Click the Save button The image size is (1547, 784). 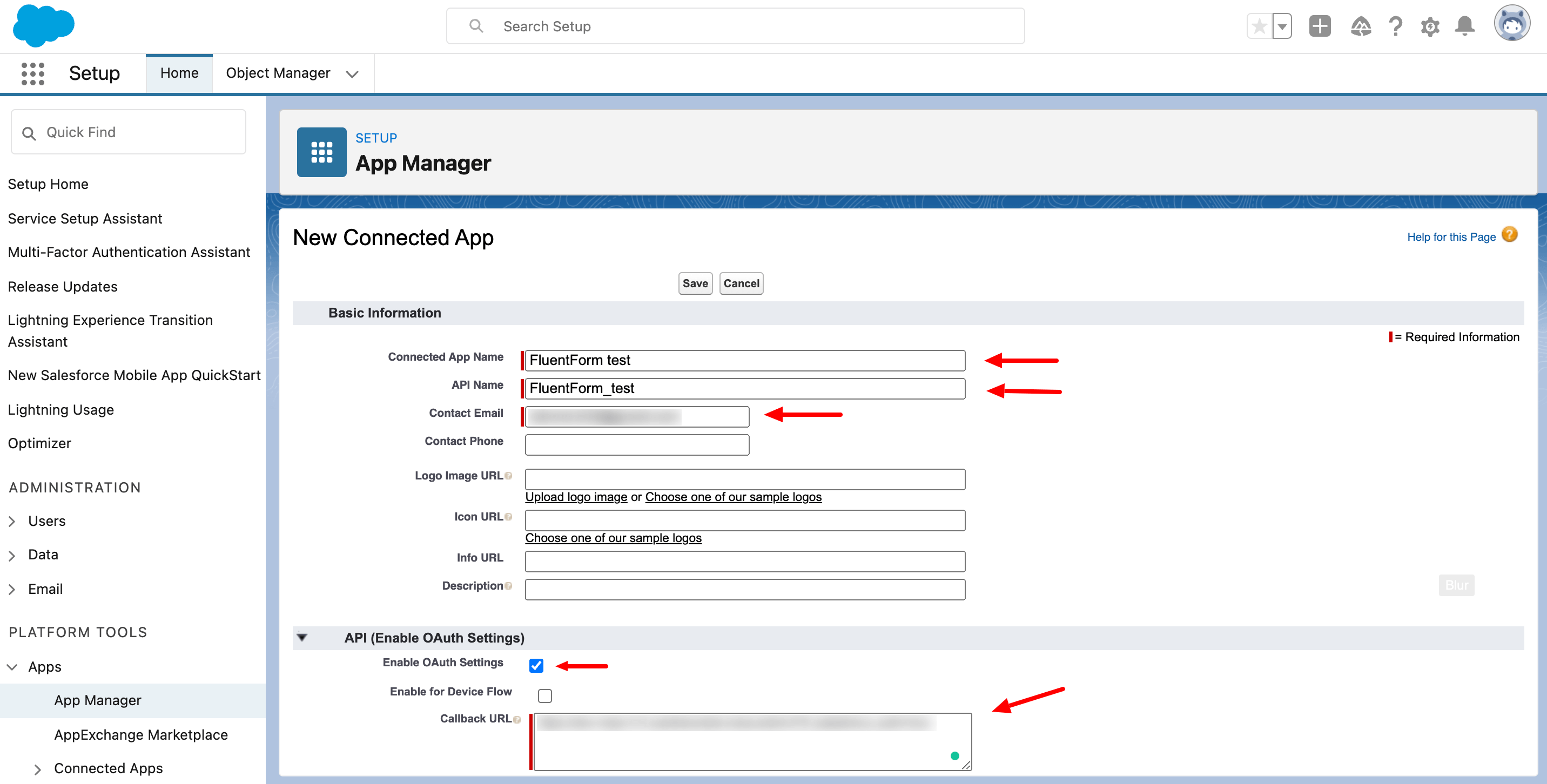tap(695, 283)
